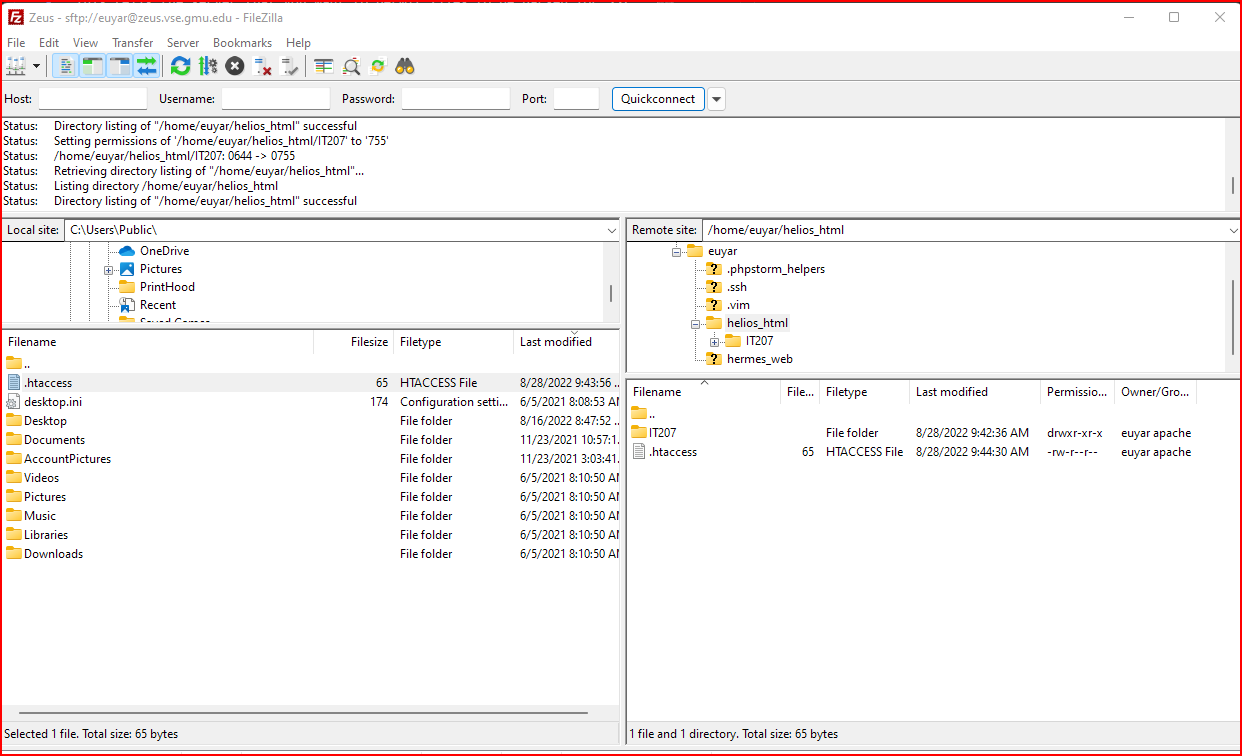Image resolution: width=1242 pixels, height=756 pixels.
Task: Collapse the helios_html directory tree
Action: [x=694, y=322]
